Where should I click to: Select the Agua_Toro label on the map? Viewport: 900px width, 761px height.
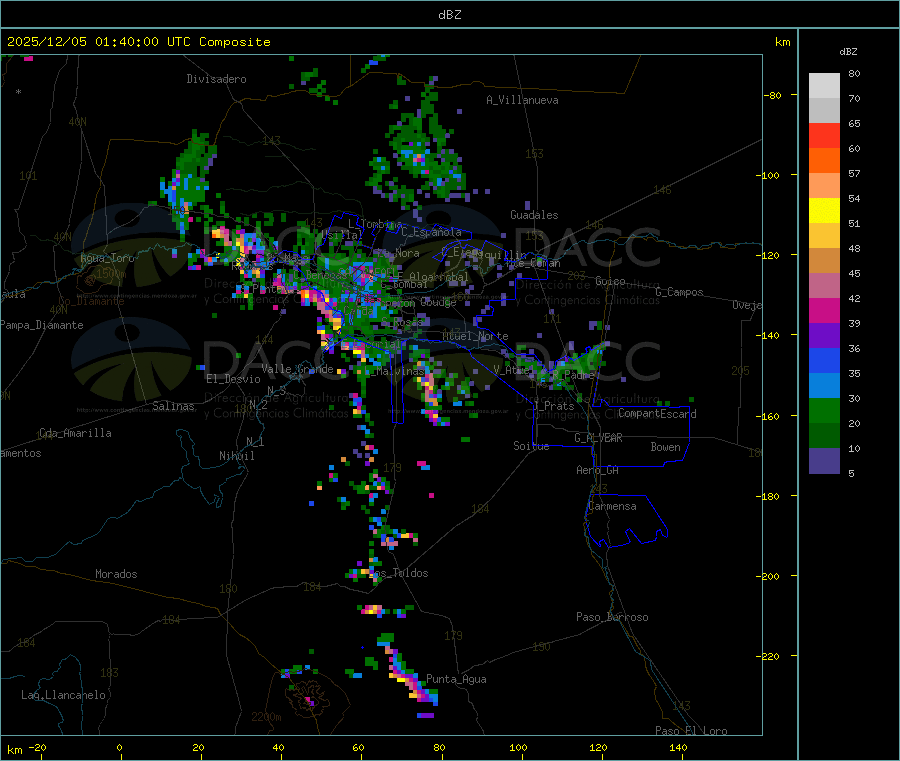(x=107, y=258)
